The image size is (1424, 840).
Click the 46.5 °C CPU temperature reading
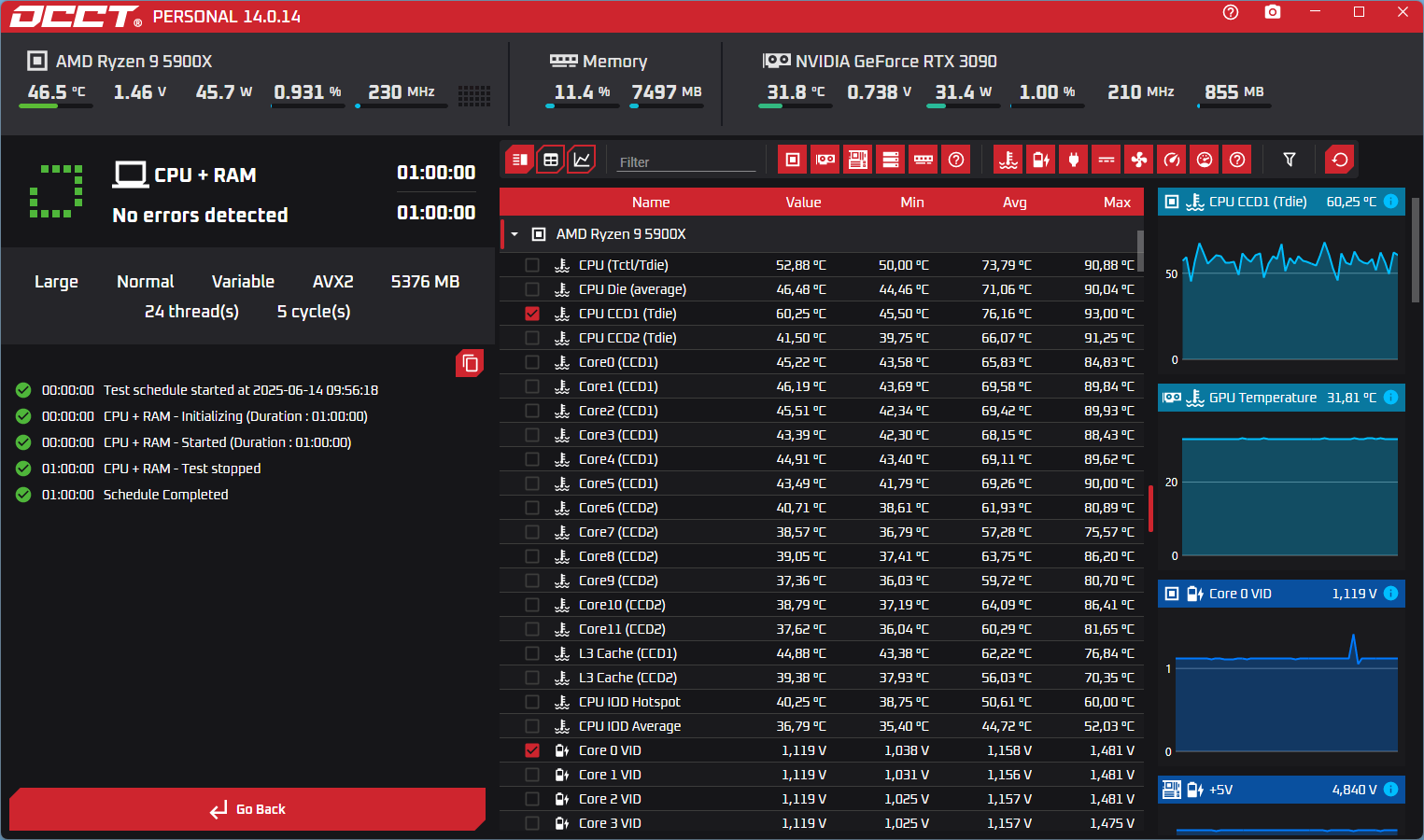56,91
